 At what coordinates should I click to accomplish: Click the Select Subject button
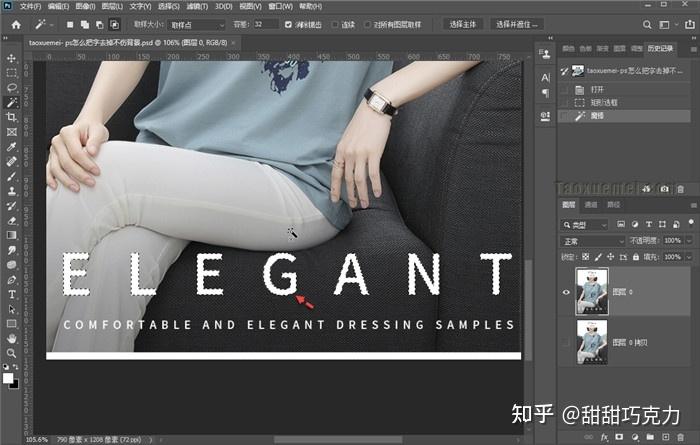point(462,25)
